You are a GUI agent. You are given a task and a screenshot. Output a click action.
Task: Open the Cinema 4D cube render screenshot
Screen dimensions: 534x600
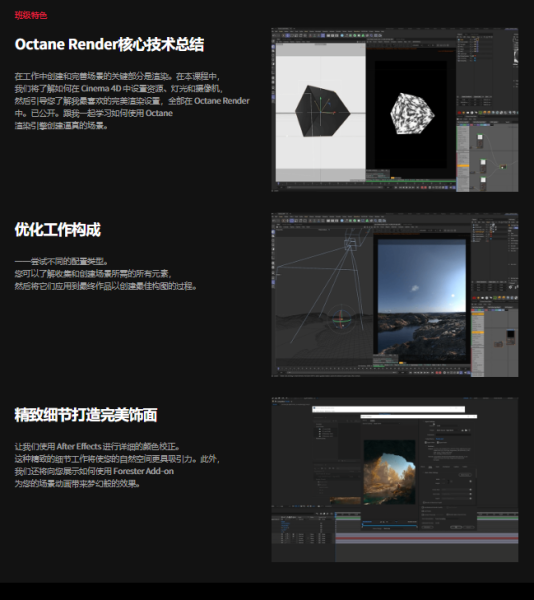point(395,110)
